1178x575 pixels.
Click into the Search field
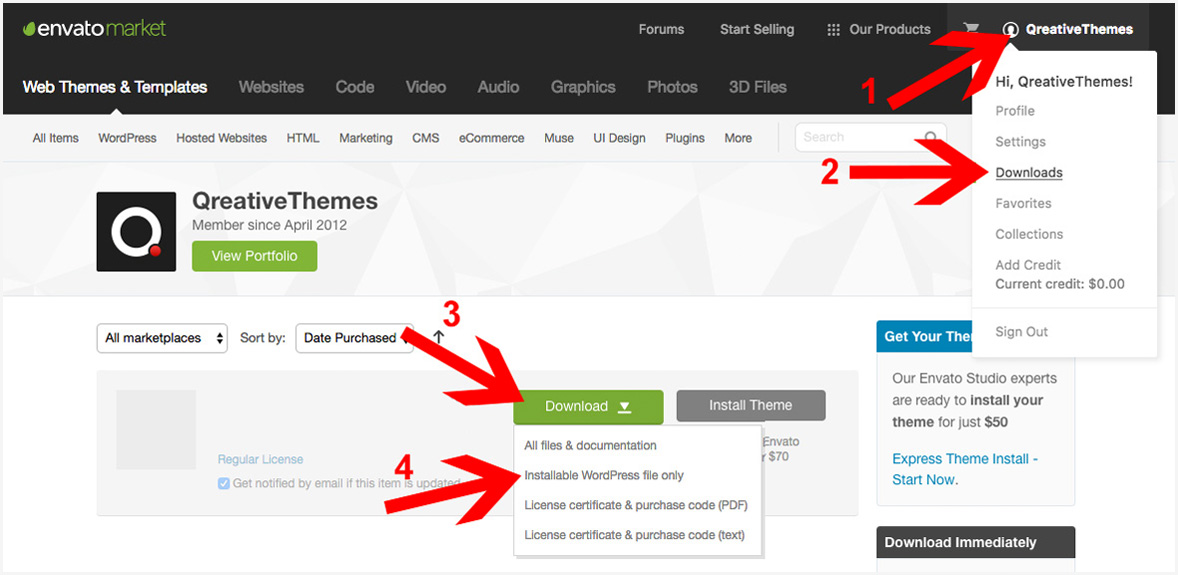point(871,138)
